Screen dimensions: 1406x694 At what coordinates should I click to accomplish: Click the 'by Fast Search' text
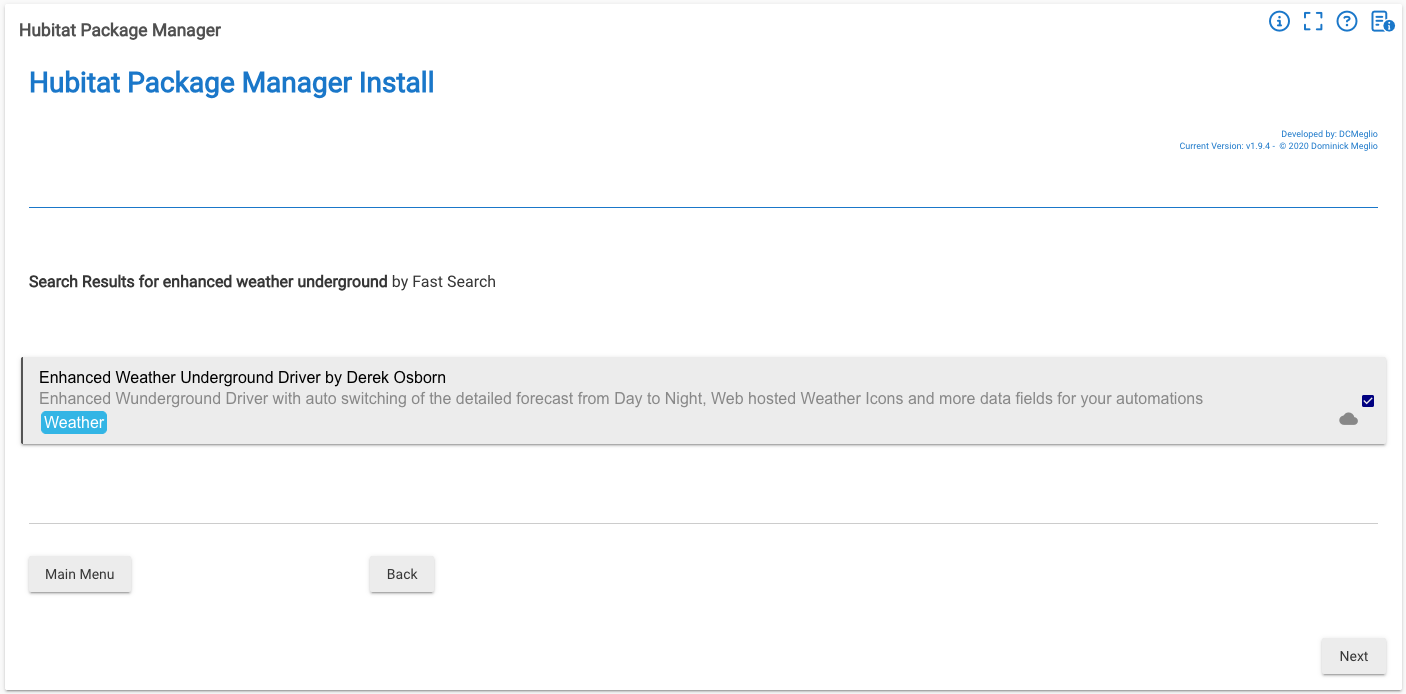(444, 282)
